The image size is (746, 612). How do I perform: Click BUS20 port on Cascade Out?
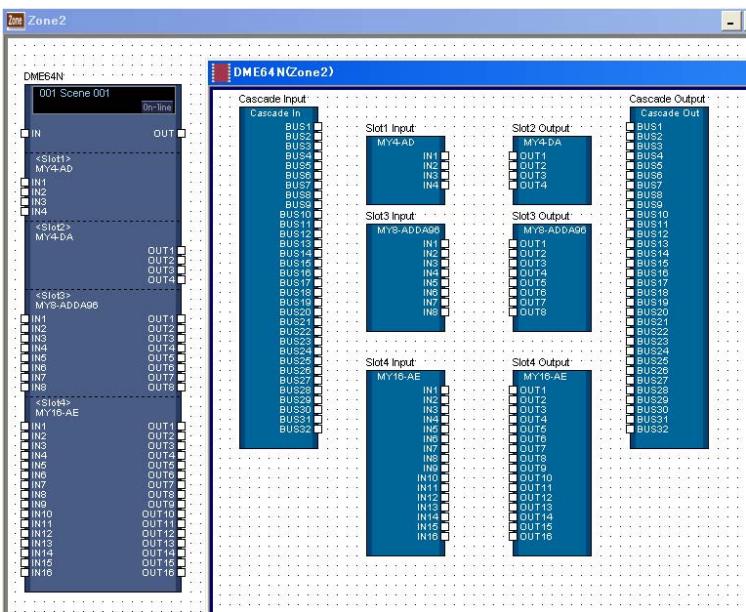coord(630,312)
